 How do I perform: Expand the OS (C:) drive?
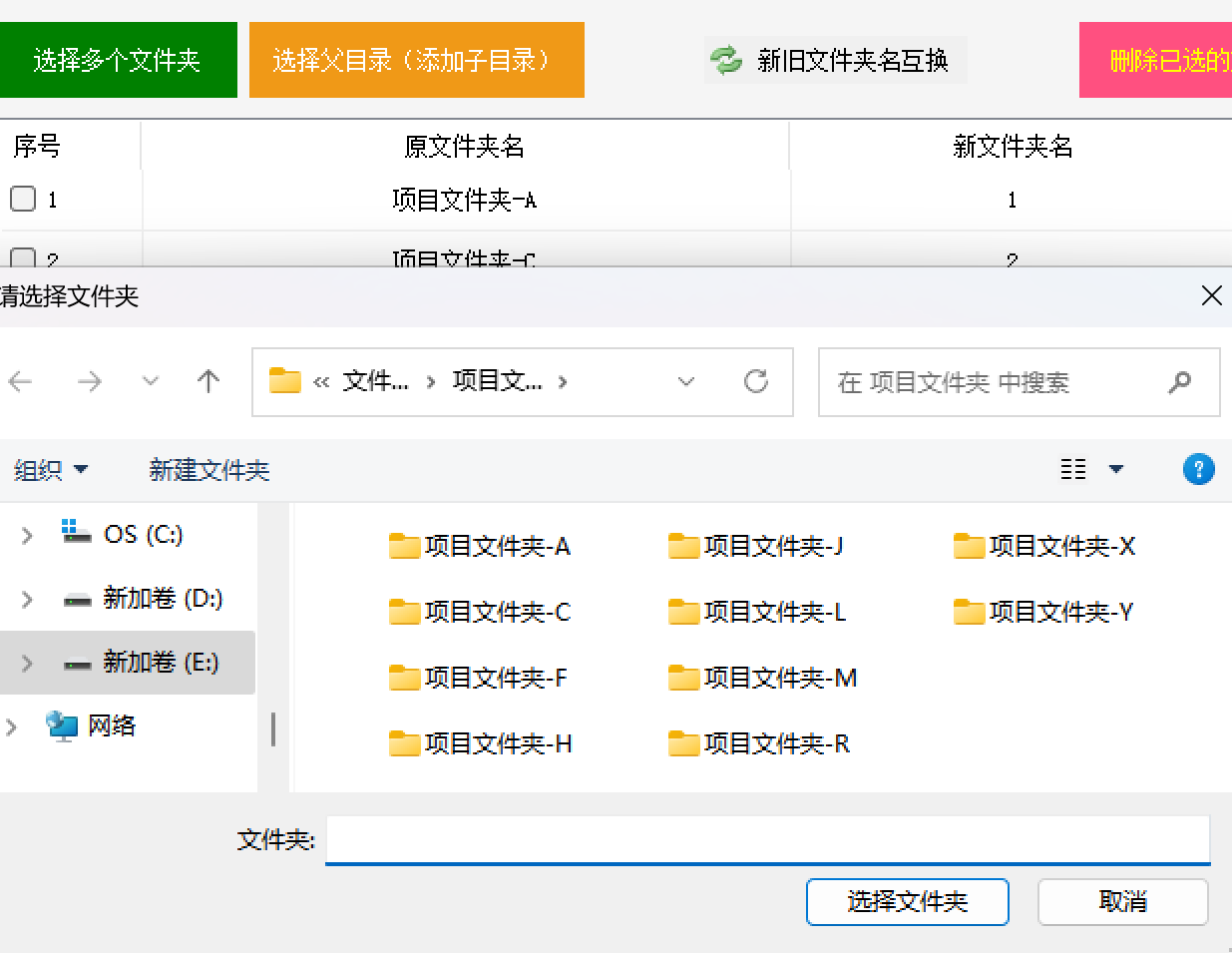26,534
